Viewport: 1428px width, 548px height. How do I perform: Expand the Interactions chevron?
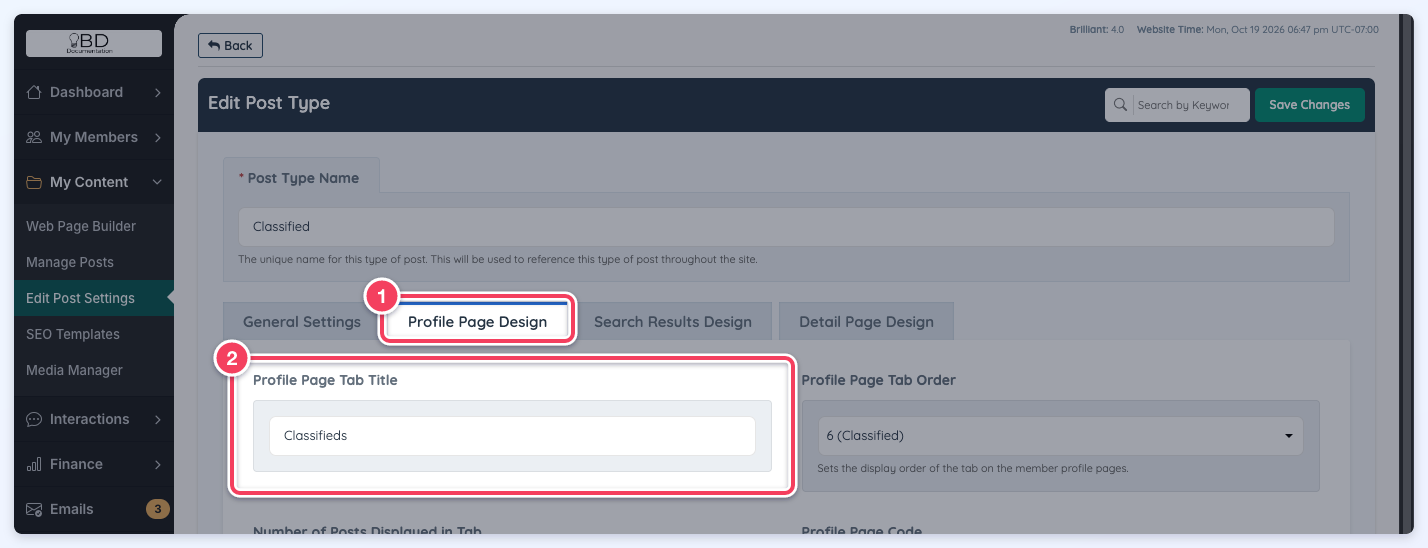tap(157, 419)
